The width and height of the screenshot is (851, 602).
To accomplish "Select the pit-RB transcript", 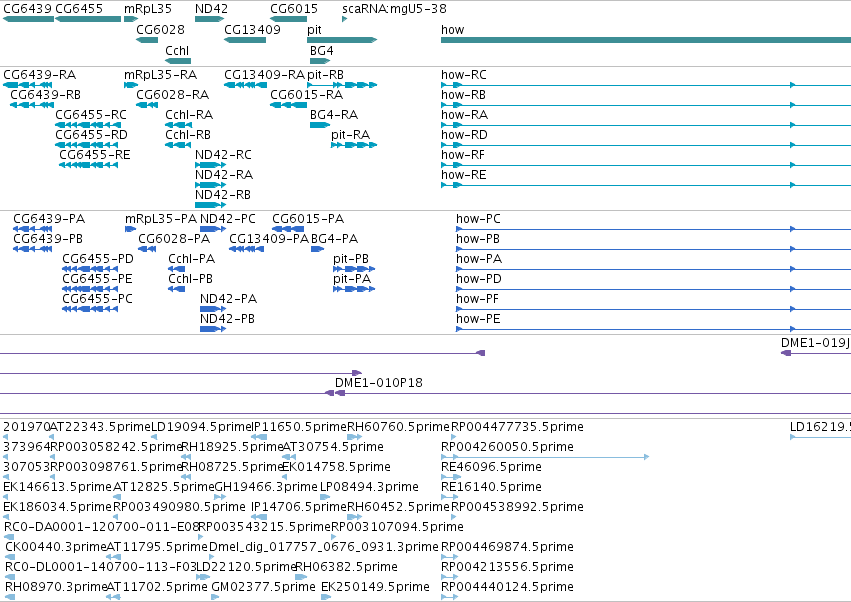I will [x=342, y=85].
